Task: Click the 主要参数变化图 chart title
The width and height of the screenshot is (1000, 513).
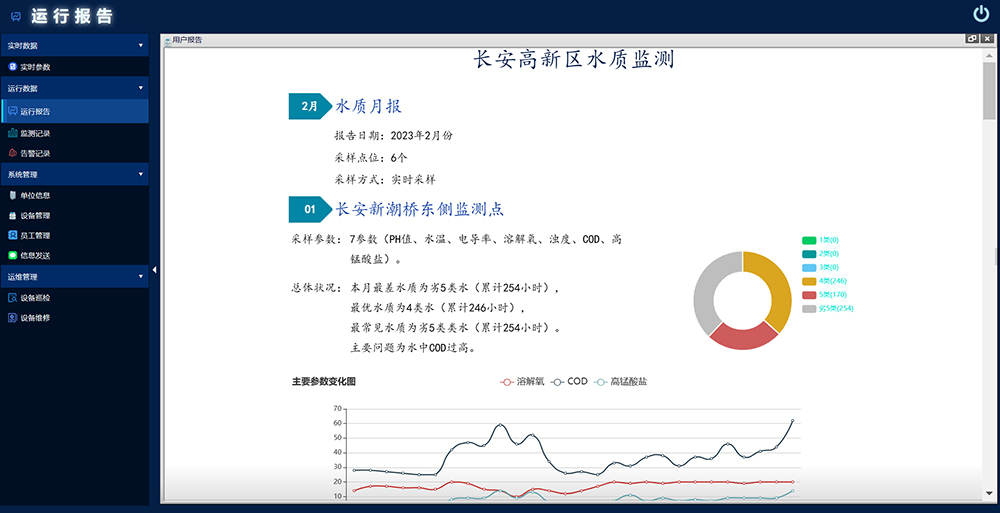Action: [324, 382]
